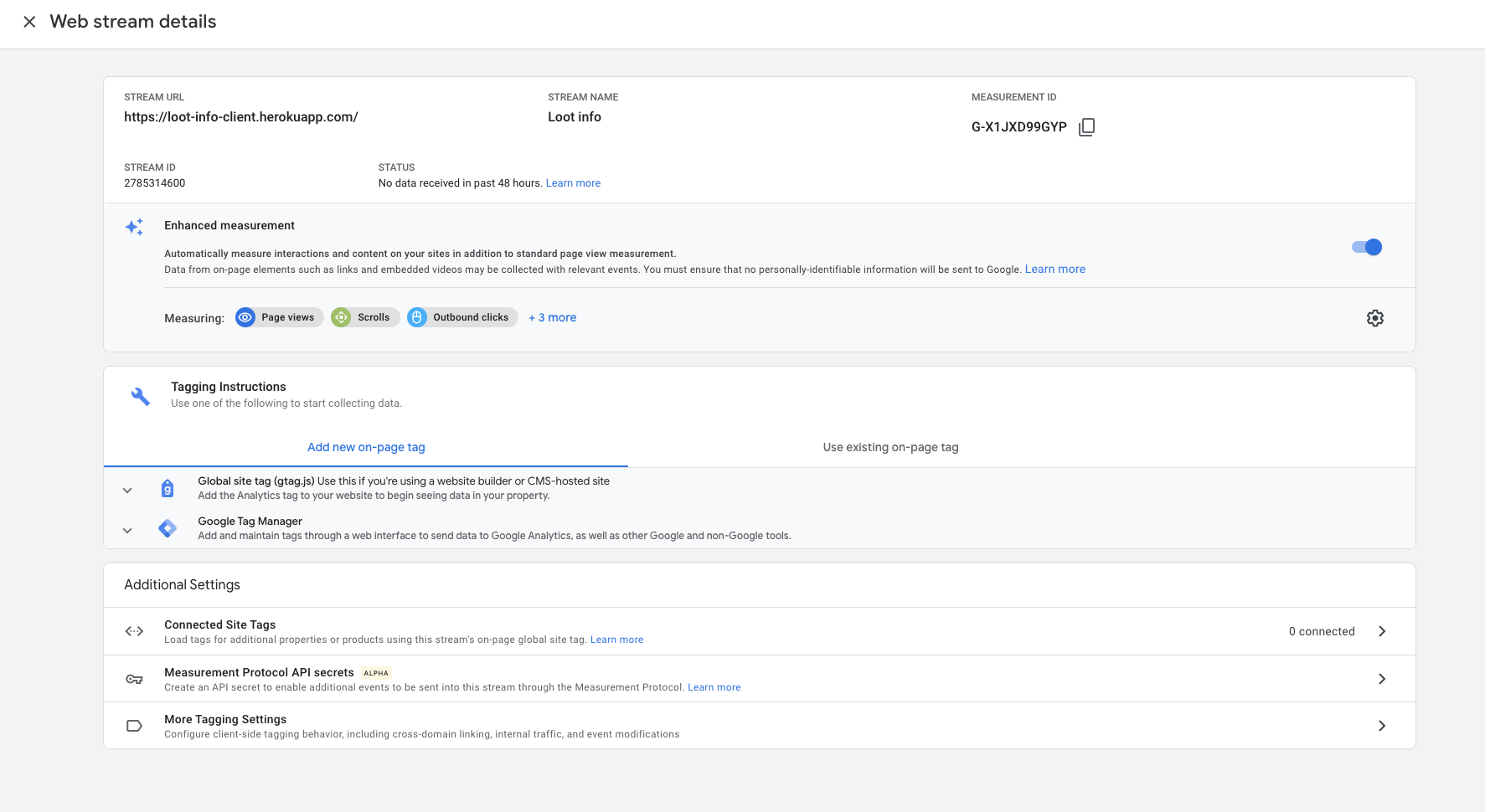Select the More Tagging Settings title
Viewport: 1485px width, 812px height.
pyautogui.click(x=225, y=719)
